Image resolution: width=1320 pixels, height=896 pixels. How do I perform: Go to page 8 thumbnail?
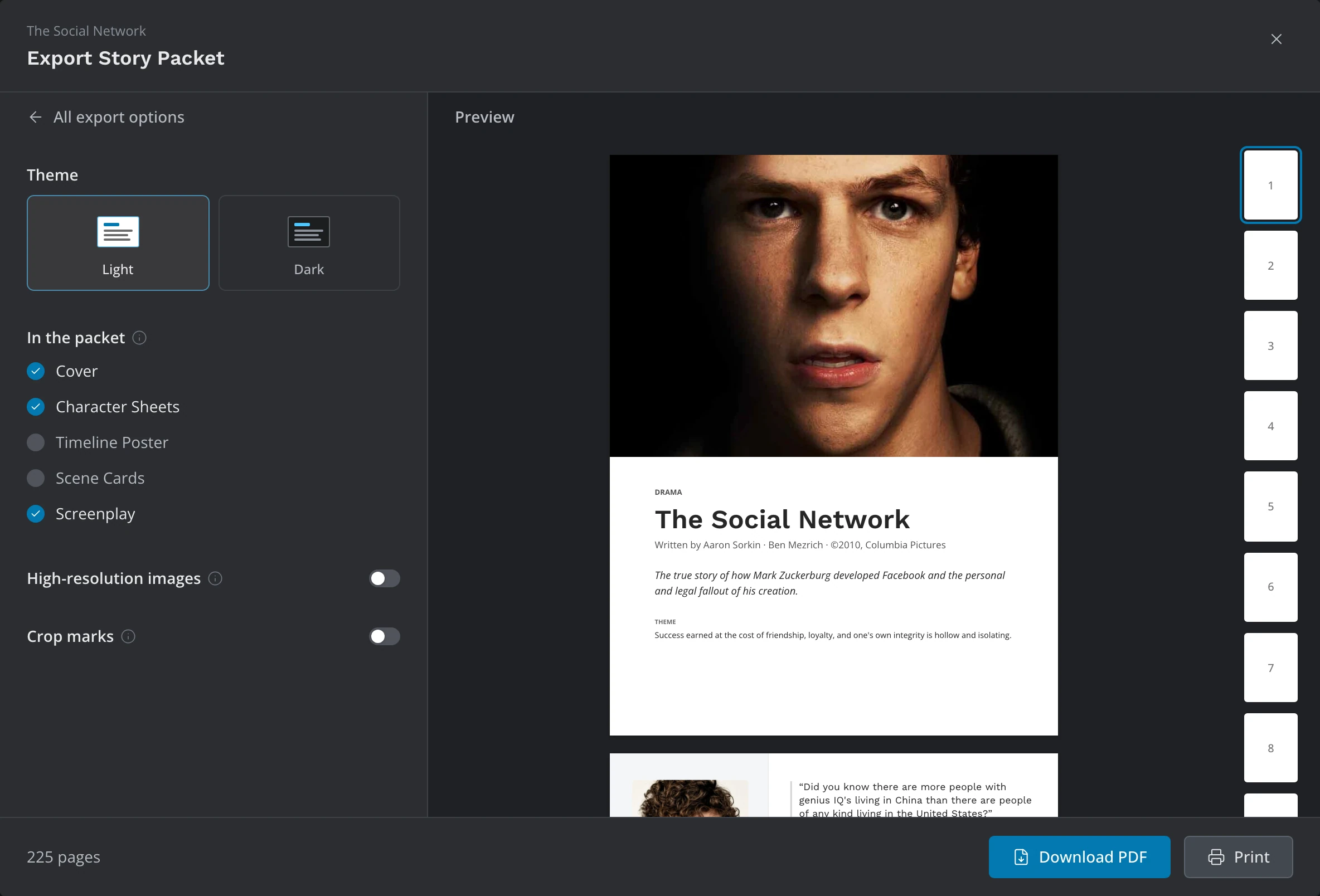[1270, 748]
